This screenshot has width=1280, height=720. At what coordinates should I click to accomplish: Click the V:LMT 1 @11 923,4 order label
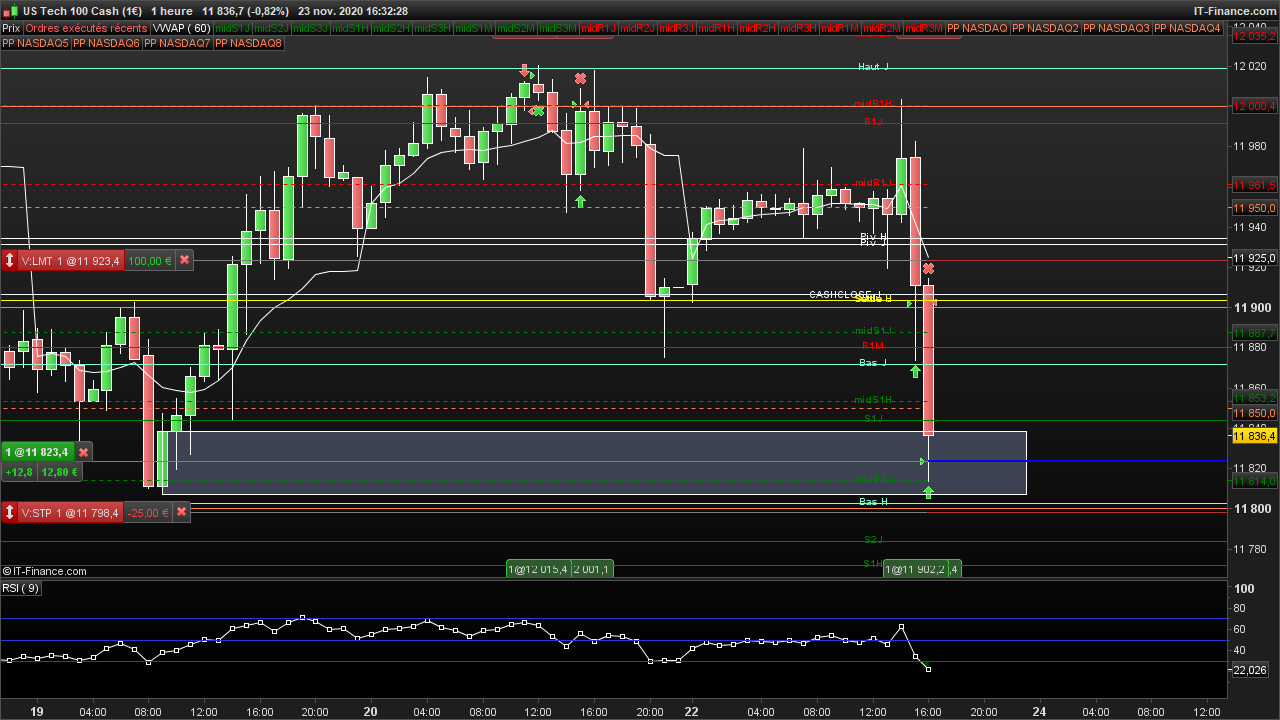click(x=71, y=261)
